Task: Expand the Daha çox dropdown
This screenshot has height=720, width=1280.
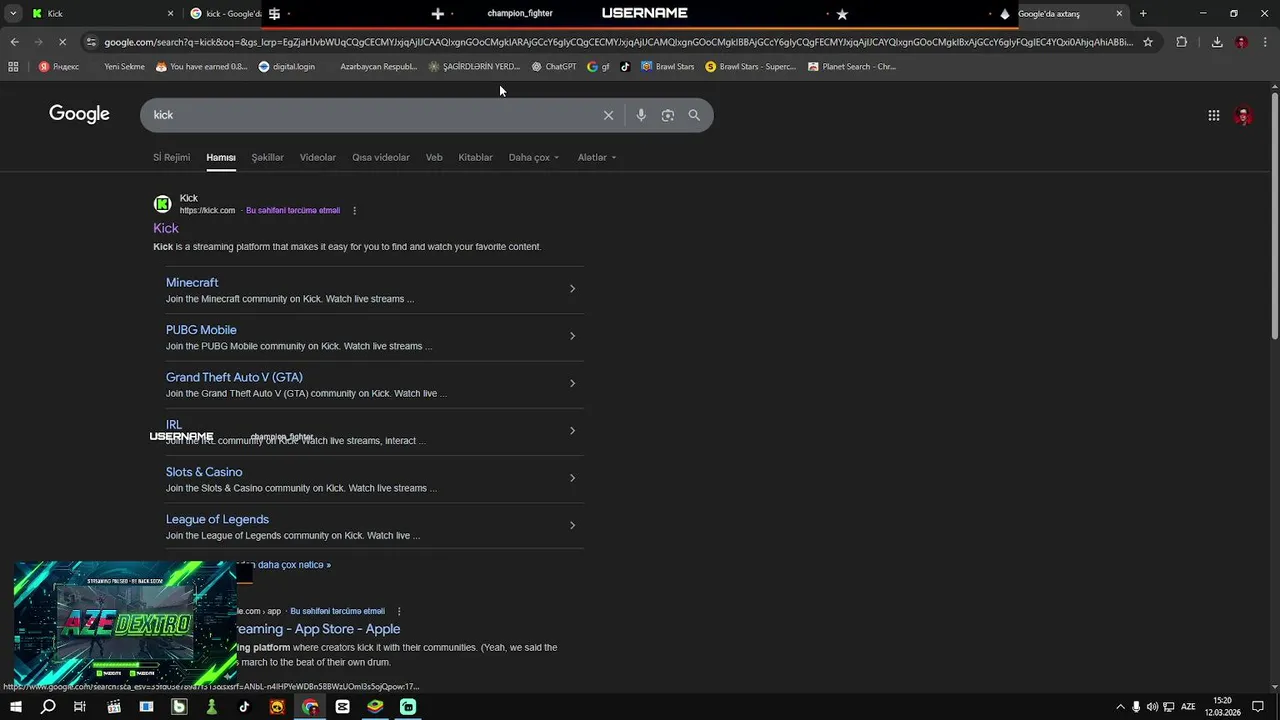Action: [x=534, y=157]
